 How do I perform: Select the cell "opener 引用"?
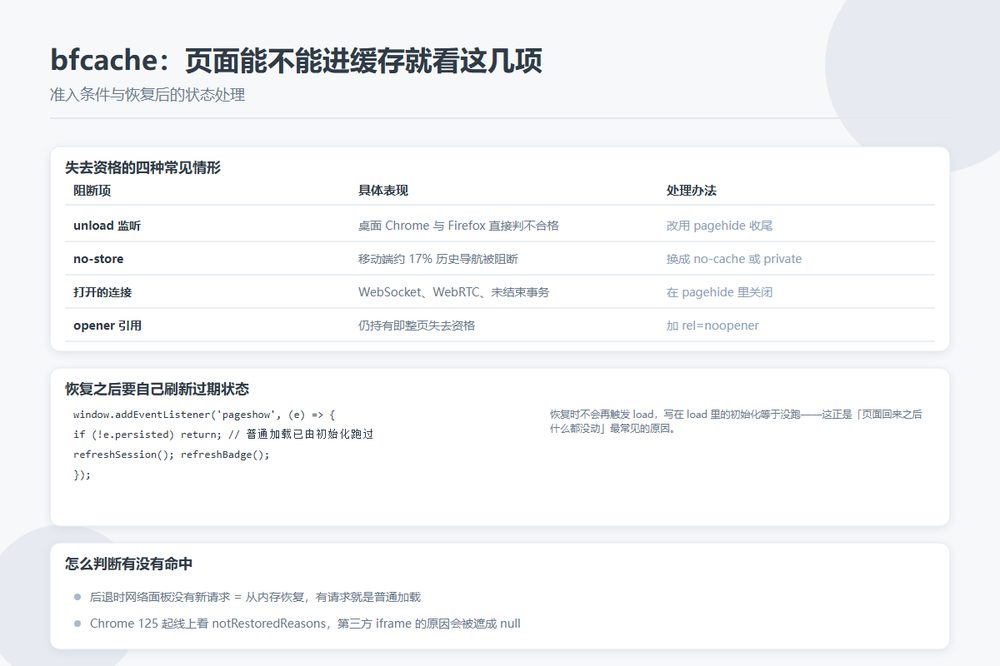(x=107, y=325)
